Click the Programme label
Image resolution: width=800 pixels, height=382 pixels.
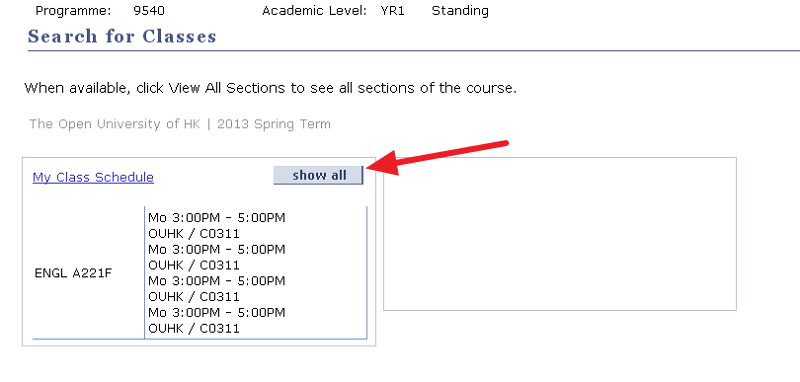(x=73, y=11)
